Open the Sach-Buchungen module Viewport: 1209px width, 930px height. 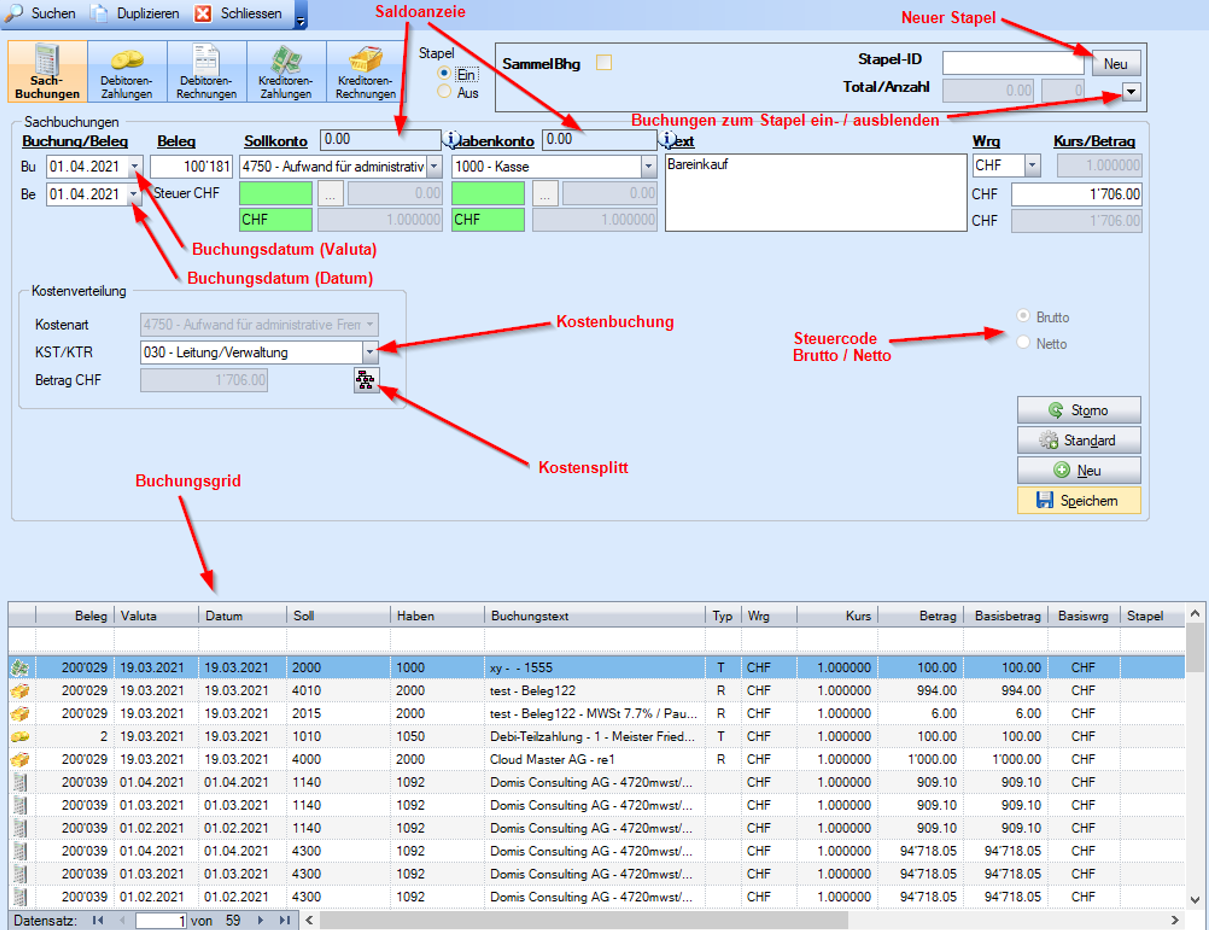[47, 72]
